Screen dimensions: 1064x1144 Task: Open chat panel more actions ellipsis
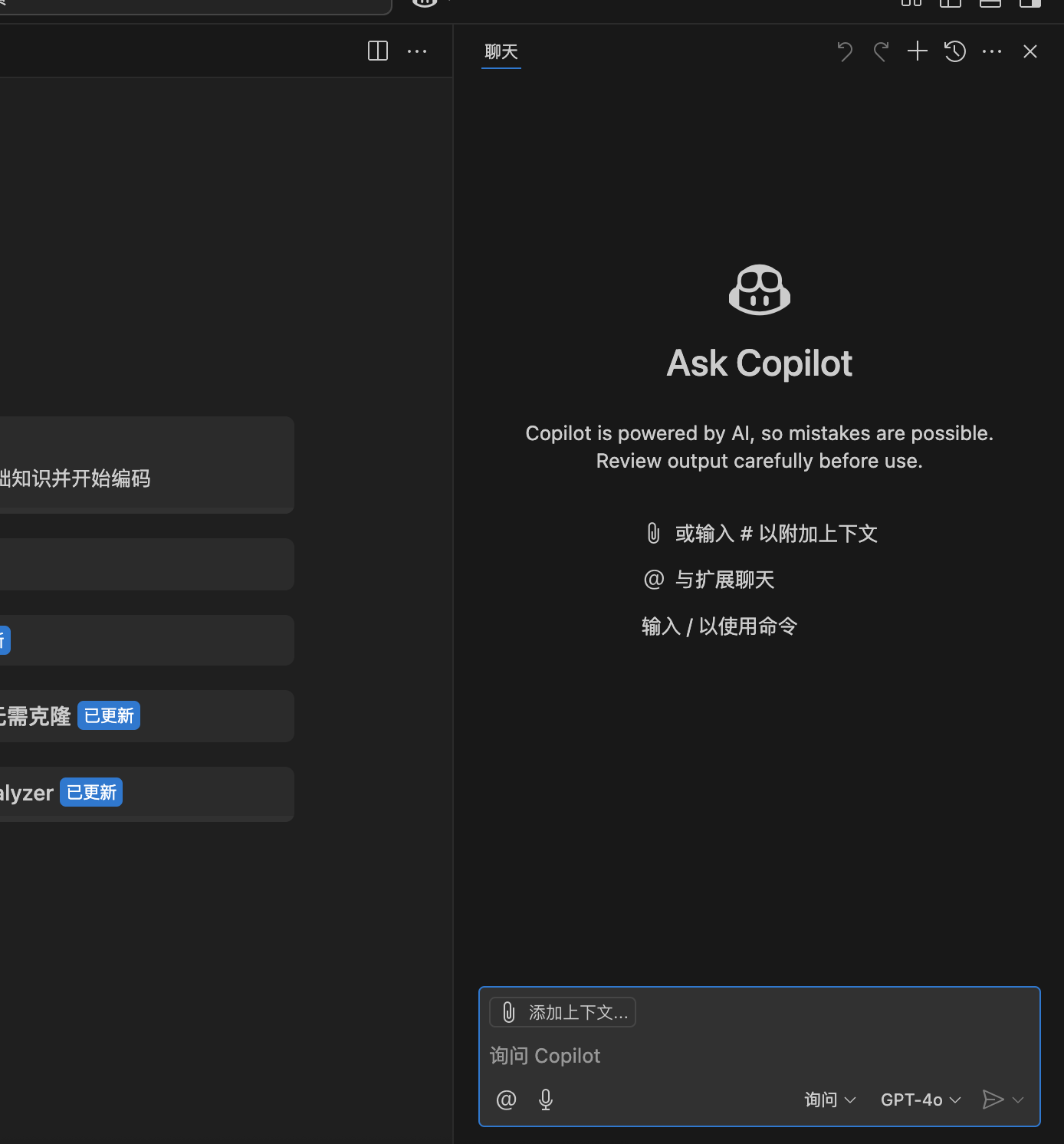(x=992, y=51)
